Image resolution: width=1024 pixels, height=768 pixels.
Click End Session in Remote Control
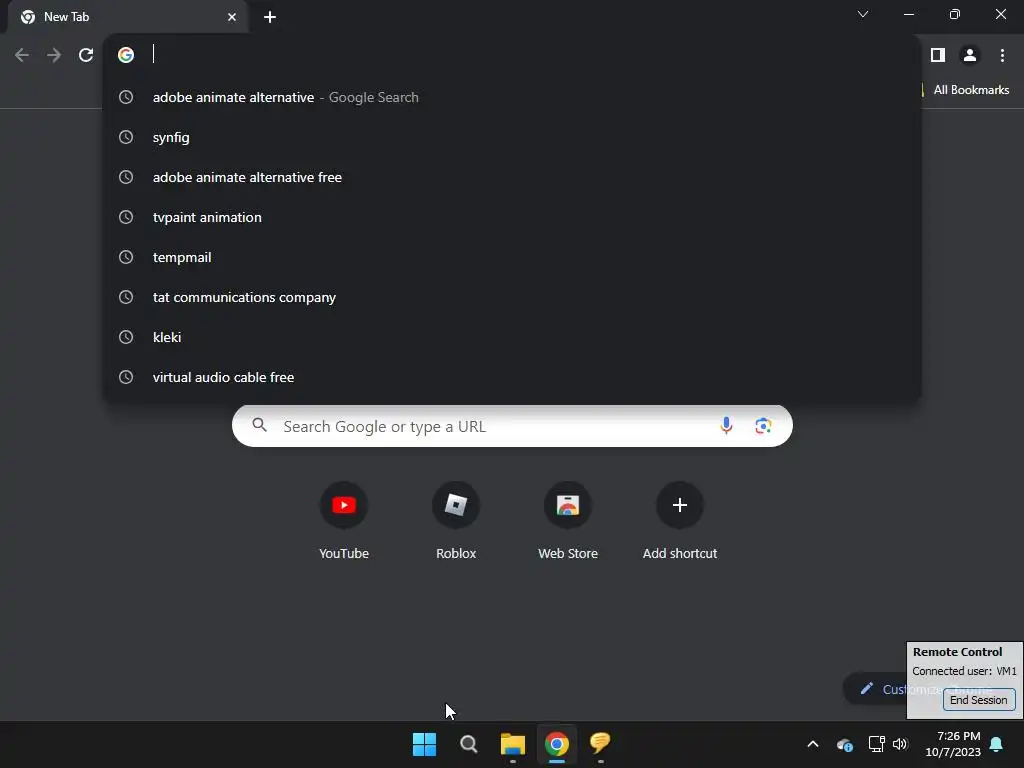(x=979, y=700)
